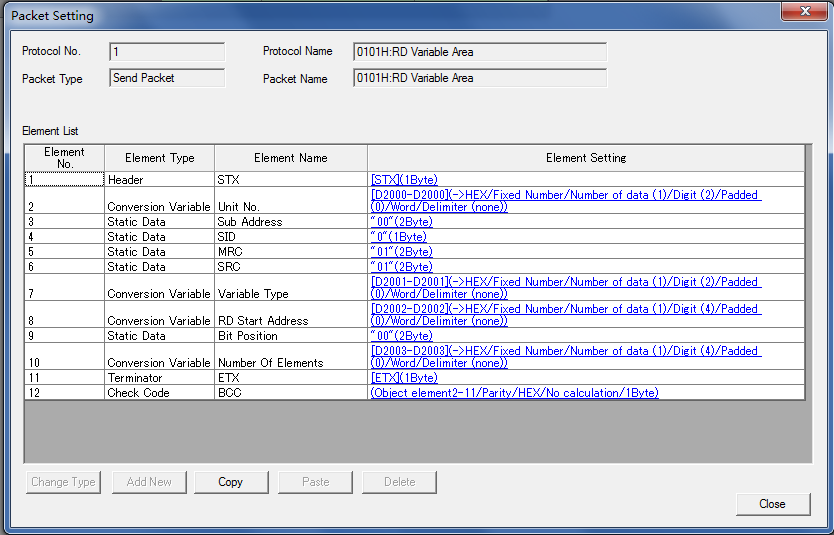Screen dimensions: 834x535
Task: Click the Element Setting column header
Action: pyautogui.click(x=586, y=158)
